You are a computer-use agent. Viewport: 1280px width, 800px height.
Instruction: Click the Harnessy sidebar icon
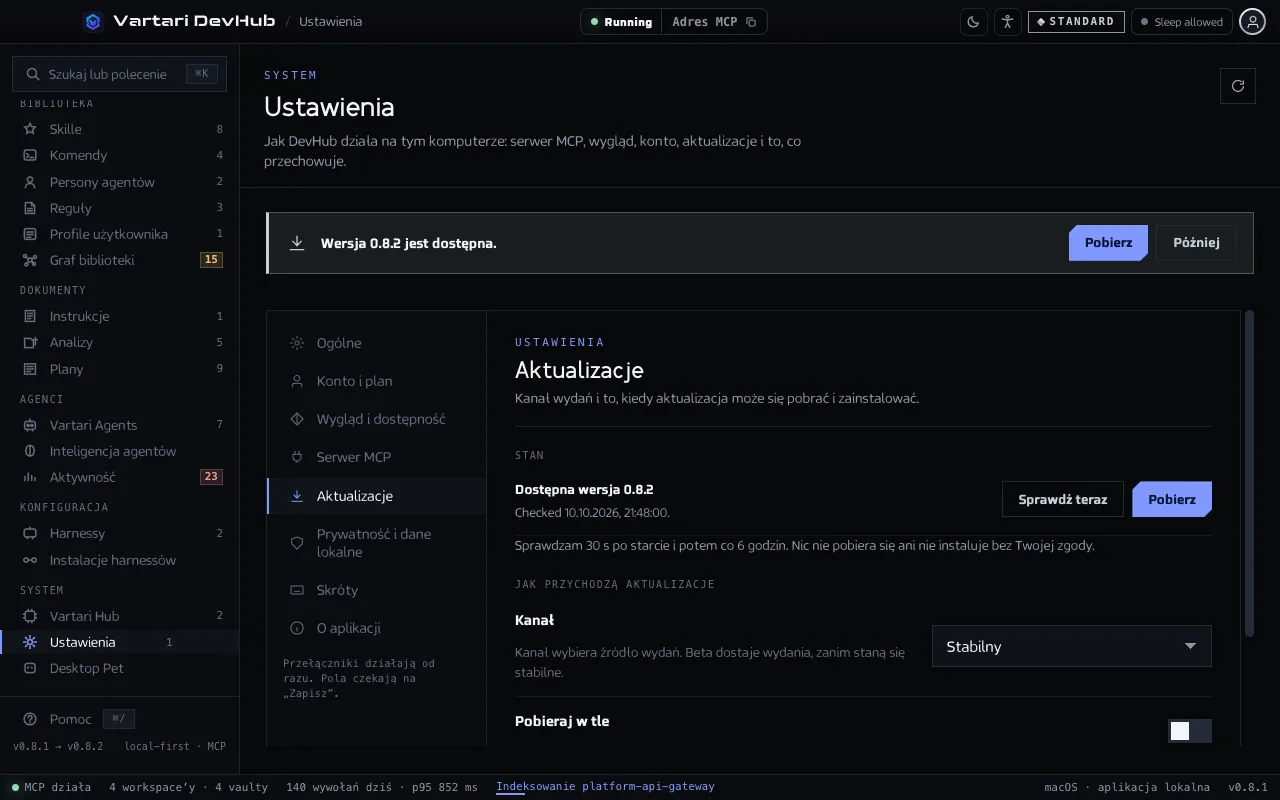(x=30, y=533)
